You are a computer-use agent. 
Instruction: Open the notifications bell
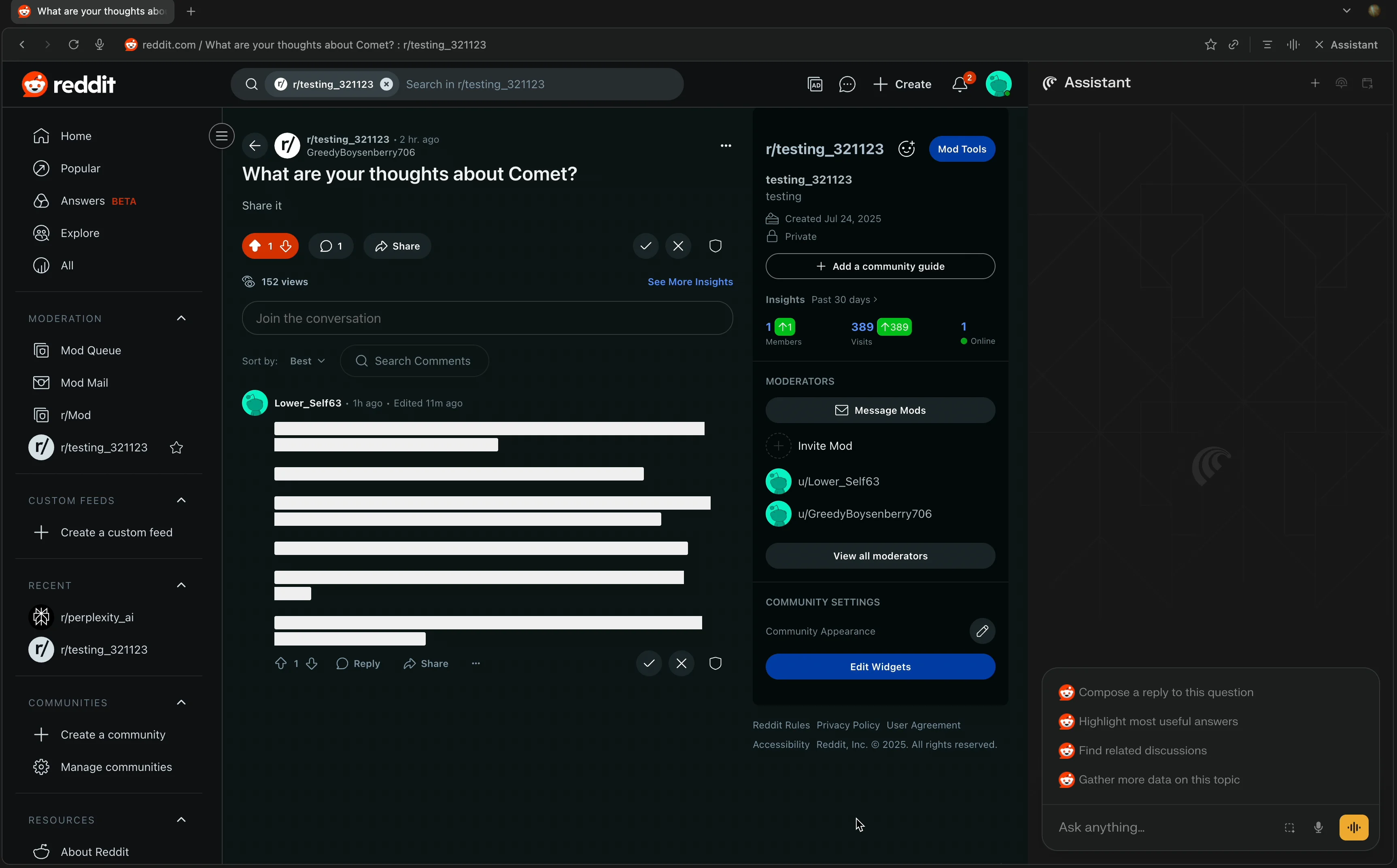click(959, 85)
